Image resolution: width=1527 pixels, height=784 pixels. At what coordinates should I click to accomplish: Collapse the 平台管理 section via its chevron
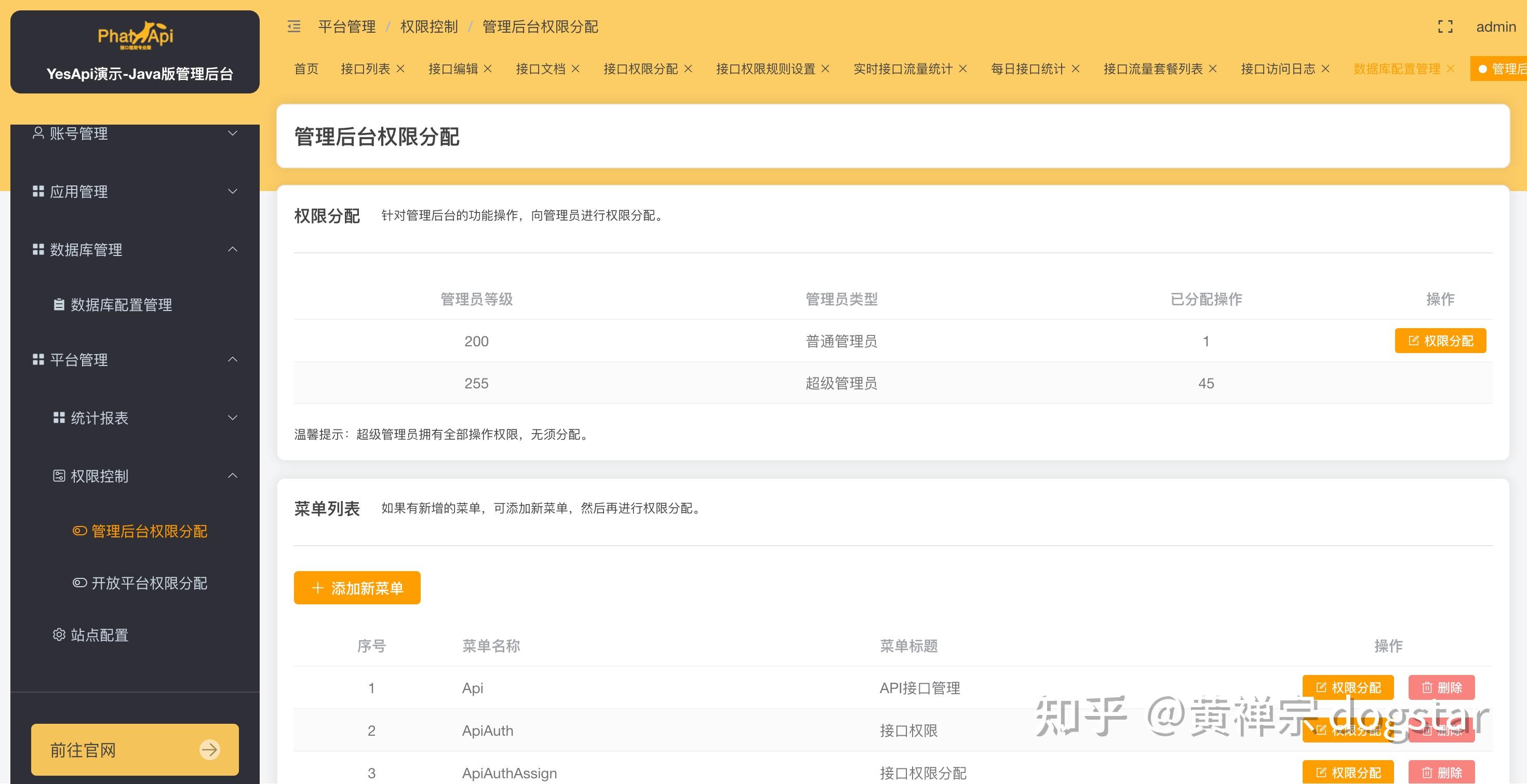232,359
